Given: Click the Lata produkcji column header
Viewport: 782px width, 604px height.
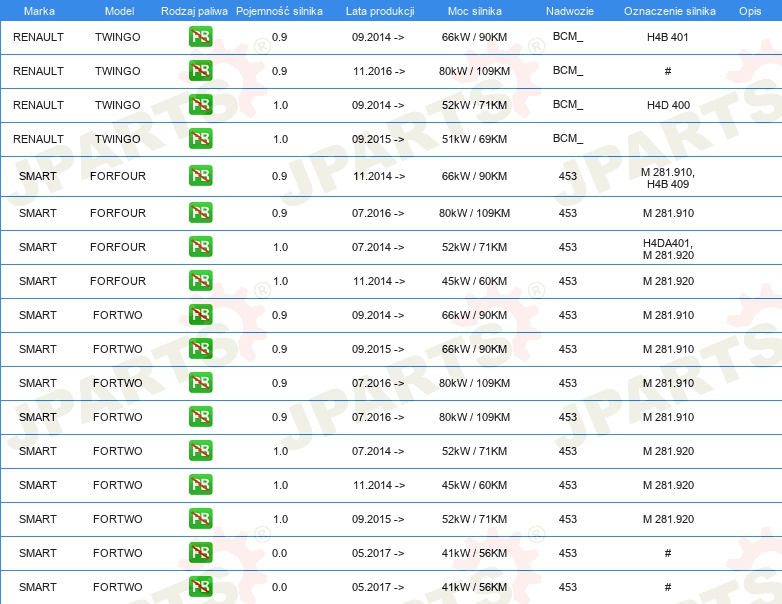Looking at the screenshot, I should [x=379, y=10].
